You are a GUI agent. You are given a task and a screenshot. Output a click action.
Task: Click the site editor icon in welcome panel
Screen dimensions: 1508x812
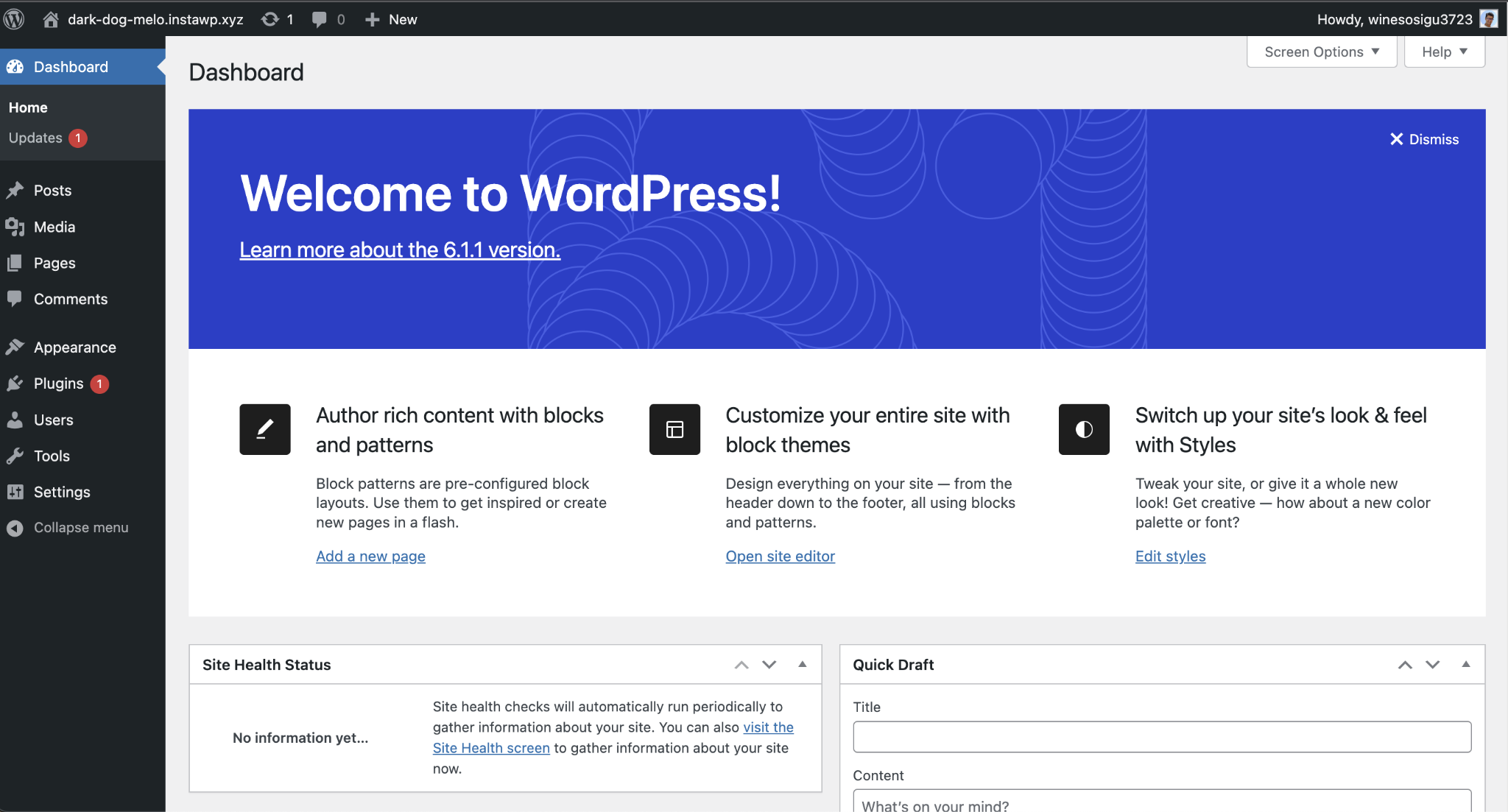674,429
